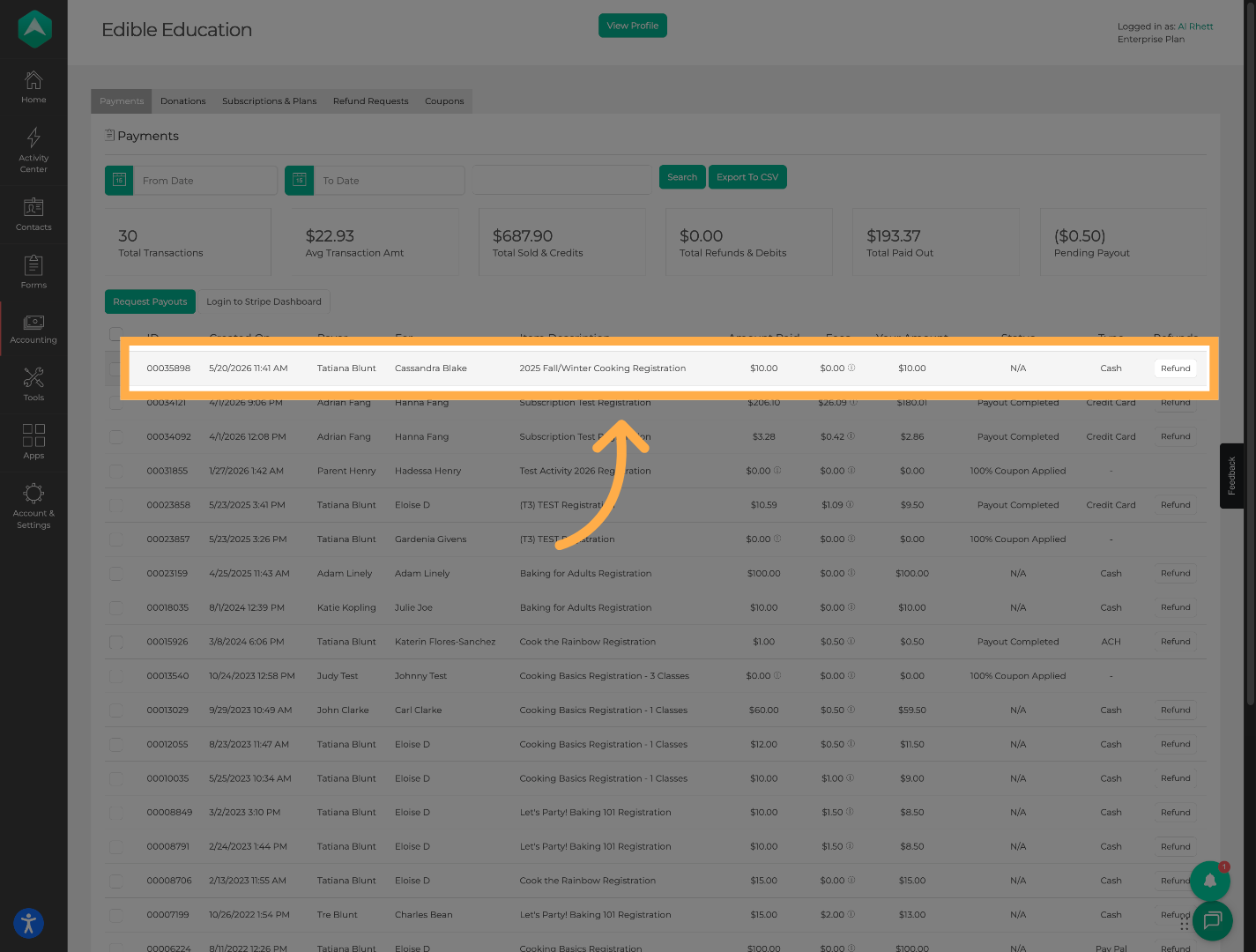1256x952 pixels.
Task: Click 2025 Fall/Winter Cooking Registration text
Action: coord(603,368)
